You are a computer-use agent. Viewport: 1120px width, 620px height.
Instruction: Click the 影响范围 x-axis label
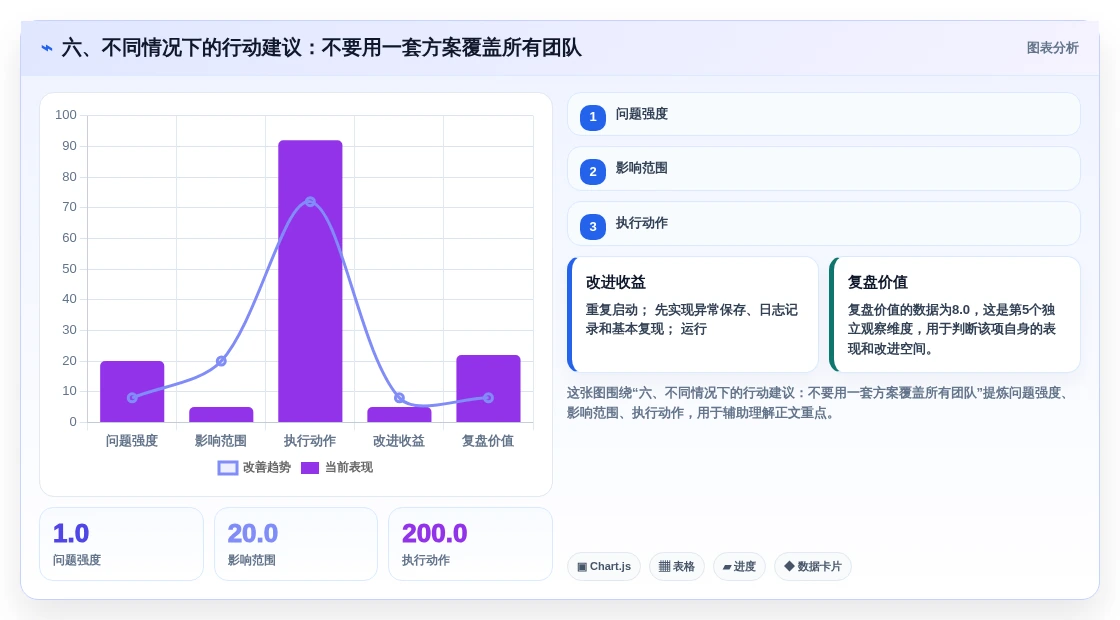[221, 441]
